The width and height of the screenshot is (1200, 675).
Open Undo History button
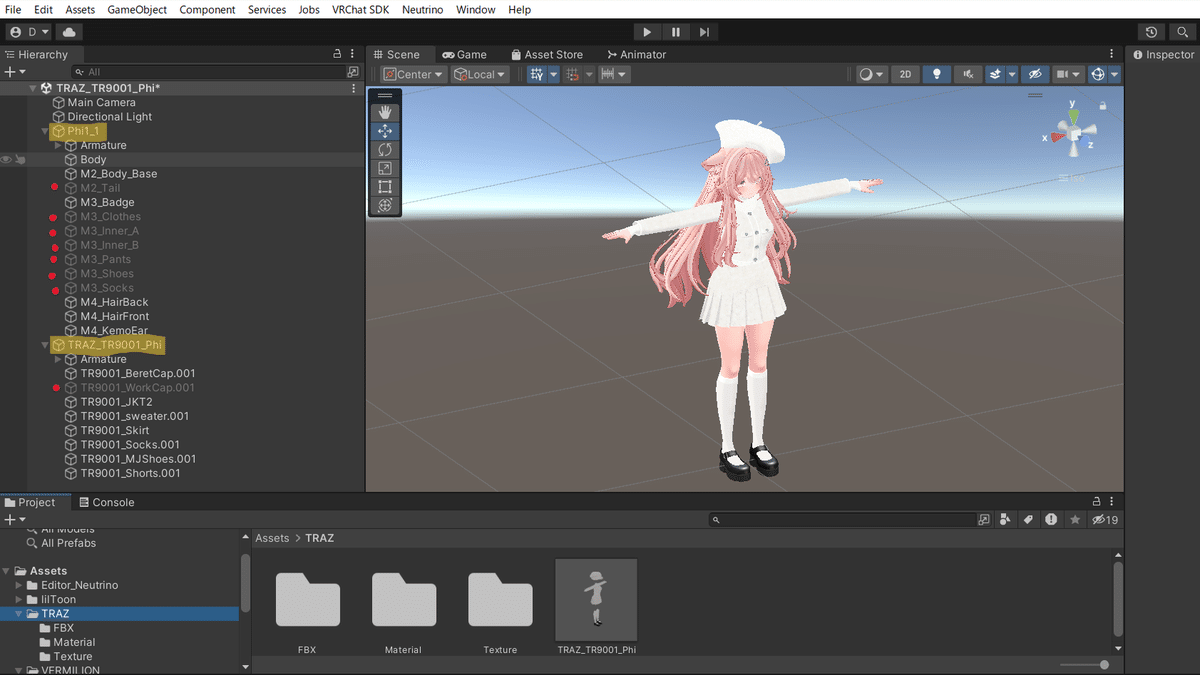tap(1152, 32)
